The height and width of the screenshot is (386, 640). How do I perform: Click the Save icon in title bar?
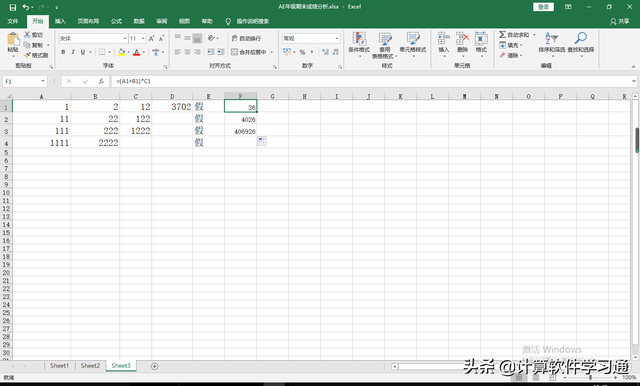click(x=13, y=7)
